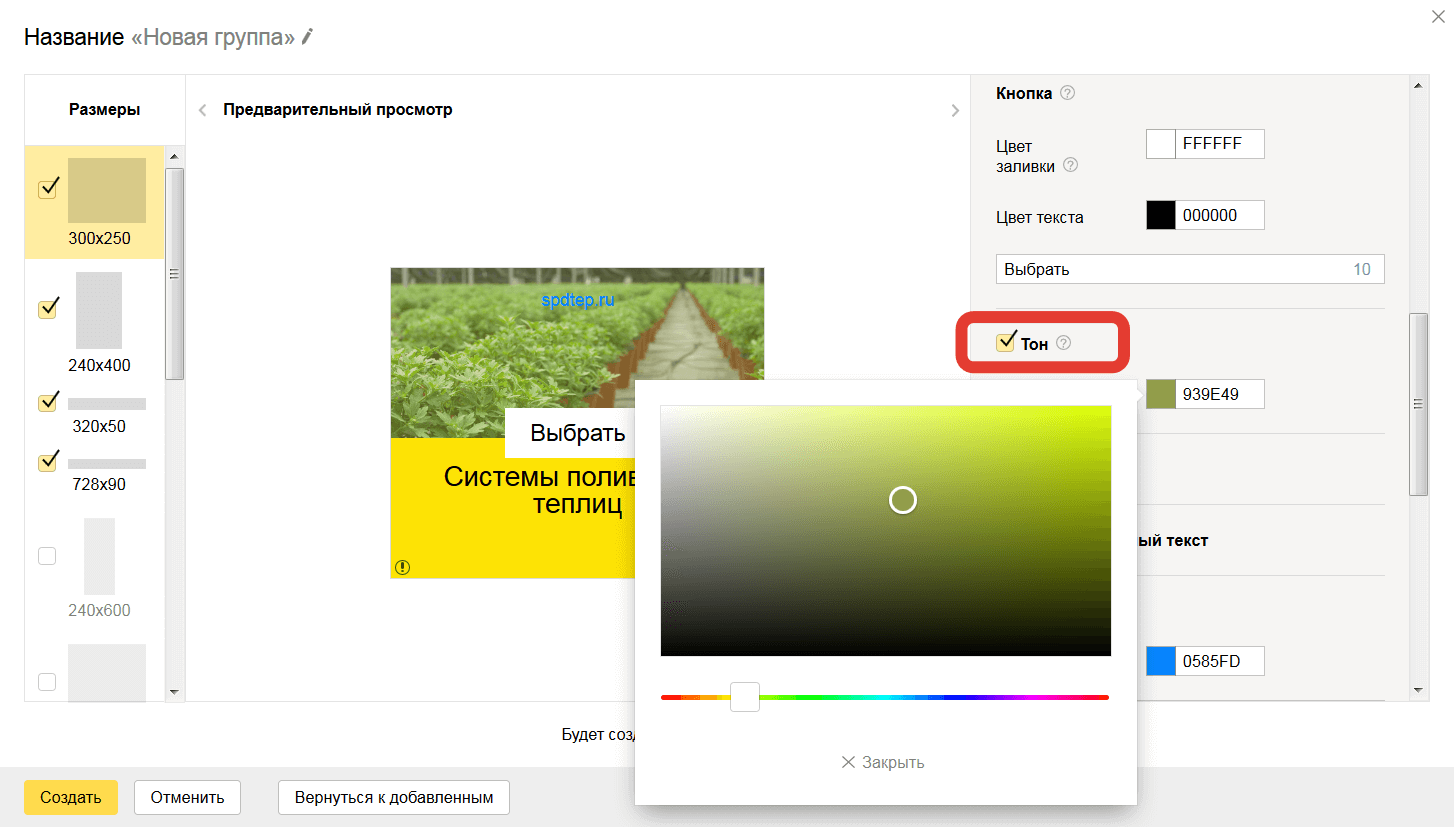Go to next preview with right arrow
Screen dimensions: 1454x827
click(955, 111)
